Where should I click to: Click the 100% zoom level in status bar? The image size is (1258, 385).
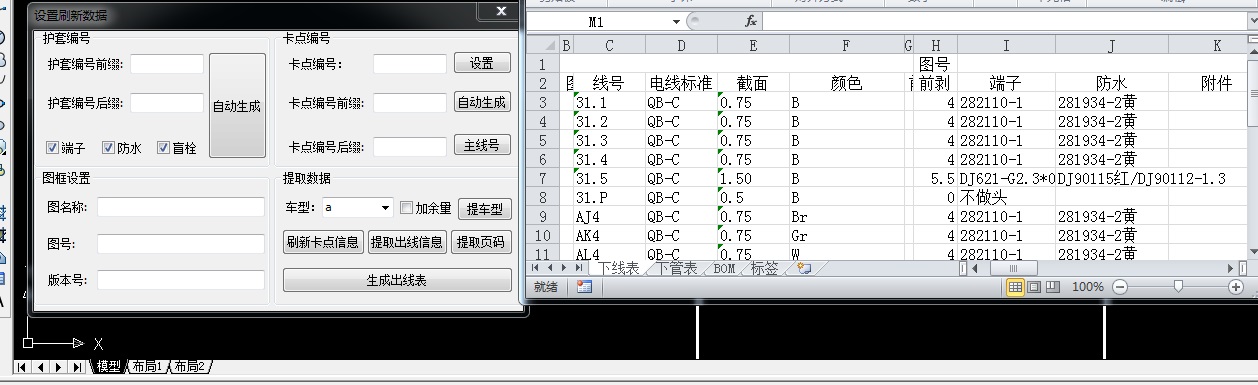click(x=1088, y=287)
